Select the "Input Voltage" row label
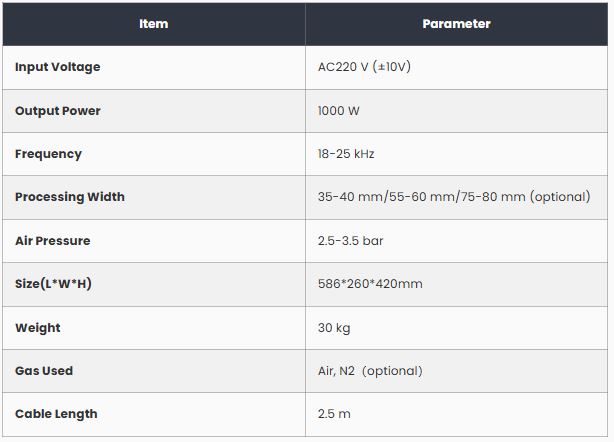614x442 pixels. coord(57,67)
